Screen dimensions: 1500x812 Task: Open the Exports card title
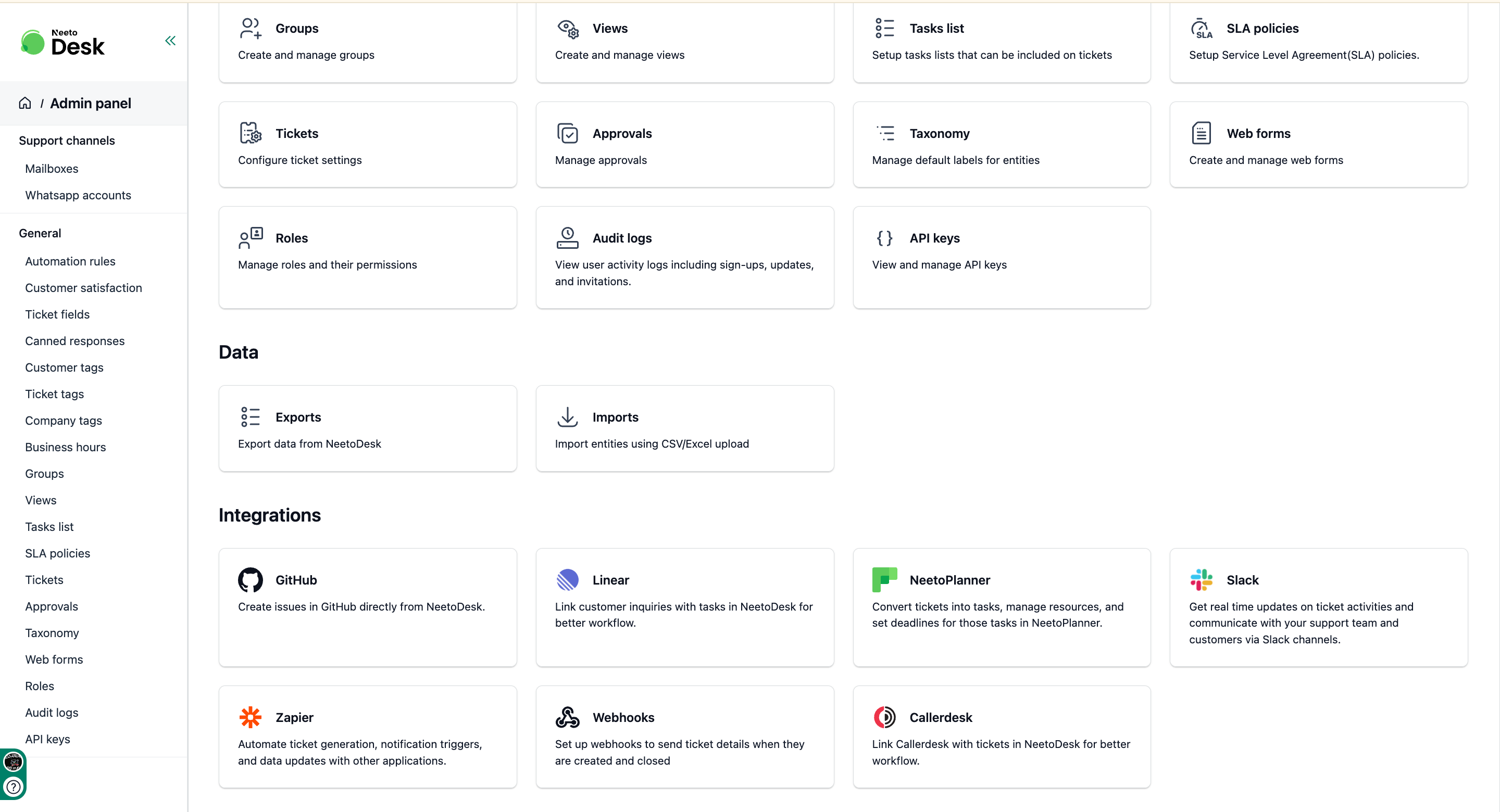tap(298, 417)
